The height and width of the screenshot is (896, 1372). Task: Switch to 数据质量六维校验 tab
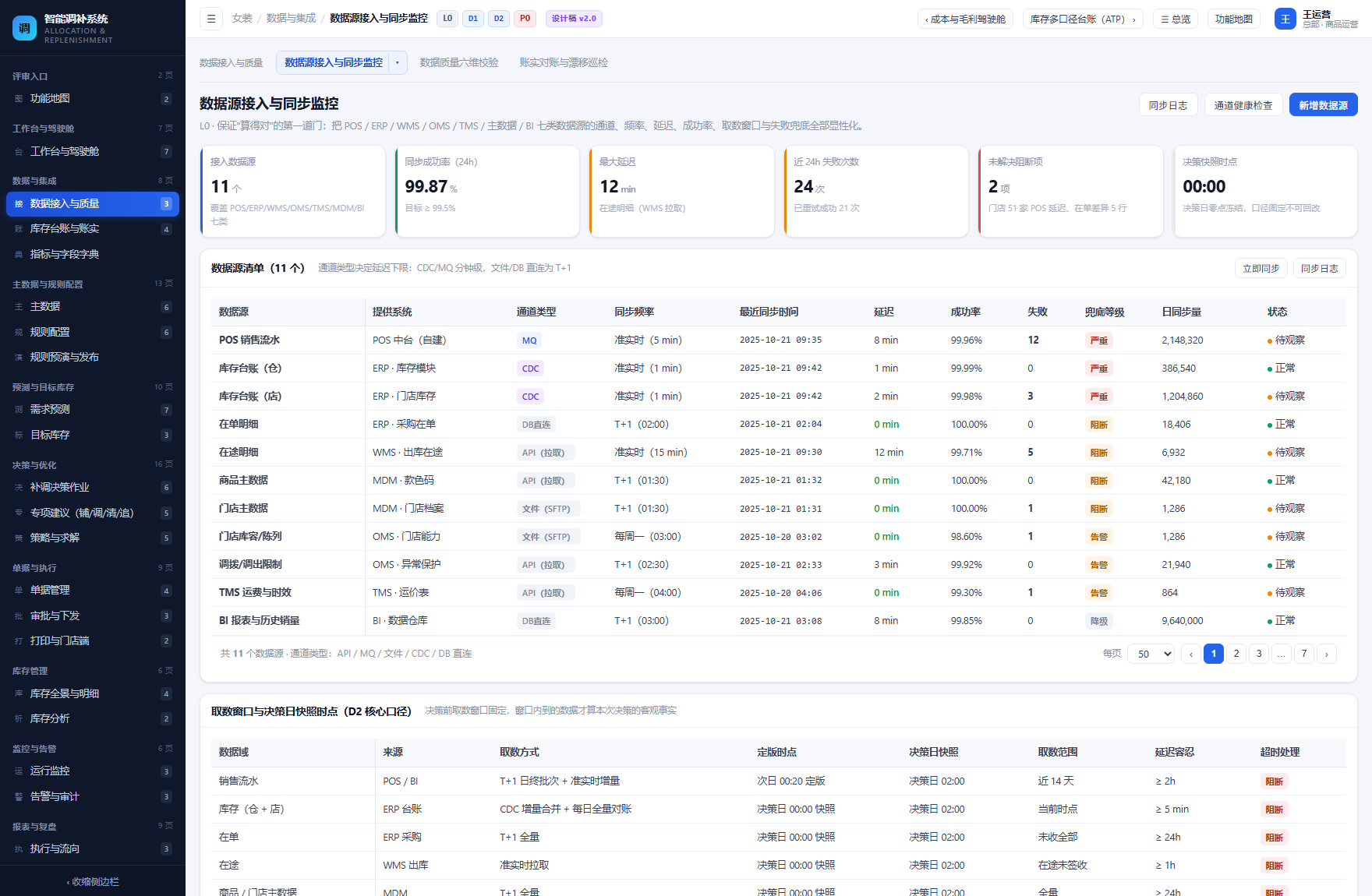(x=459, y=62)
